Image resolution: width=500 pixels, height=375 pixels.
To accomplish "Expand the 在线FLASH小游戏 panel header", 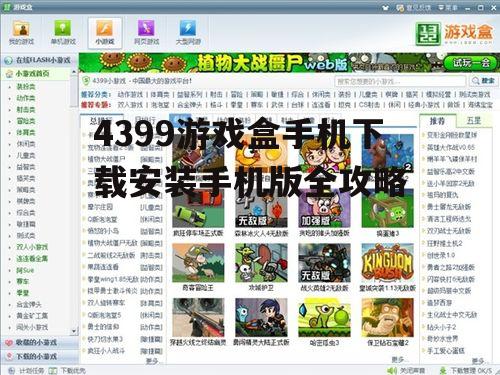I will [39, 60].
